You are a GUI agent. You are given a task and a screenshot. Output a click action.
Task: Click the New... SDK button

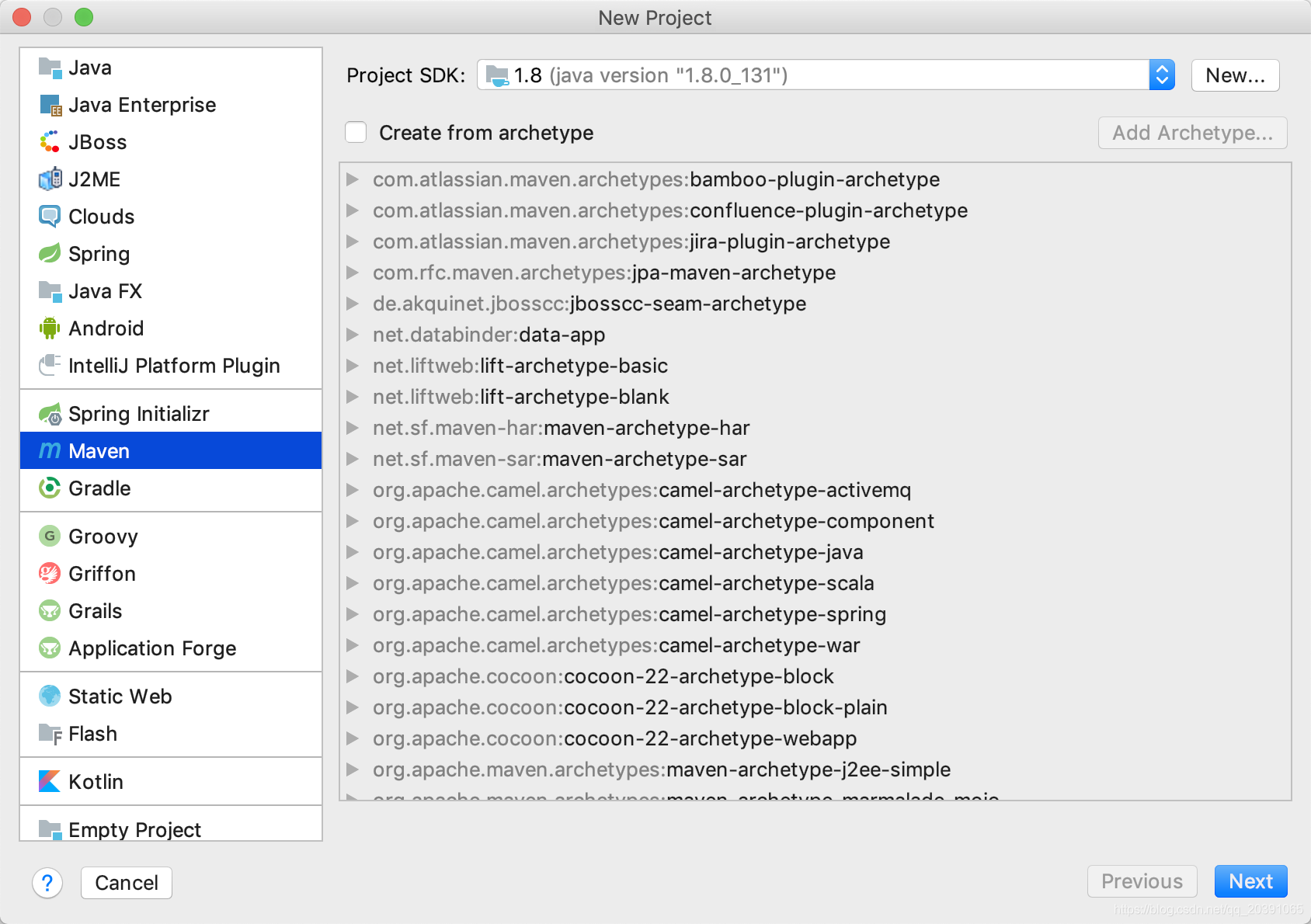(x=1235, y=75)
